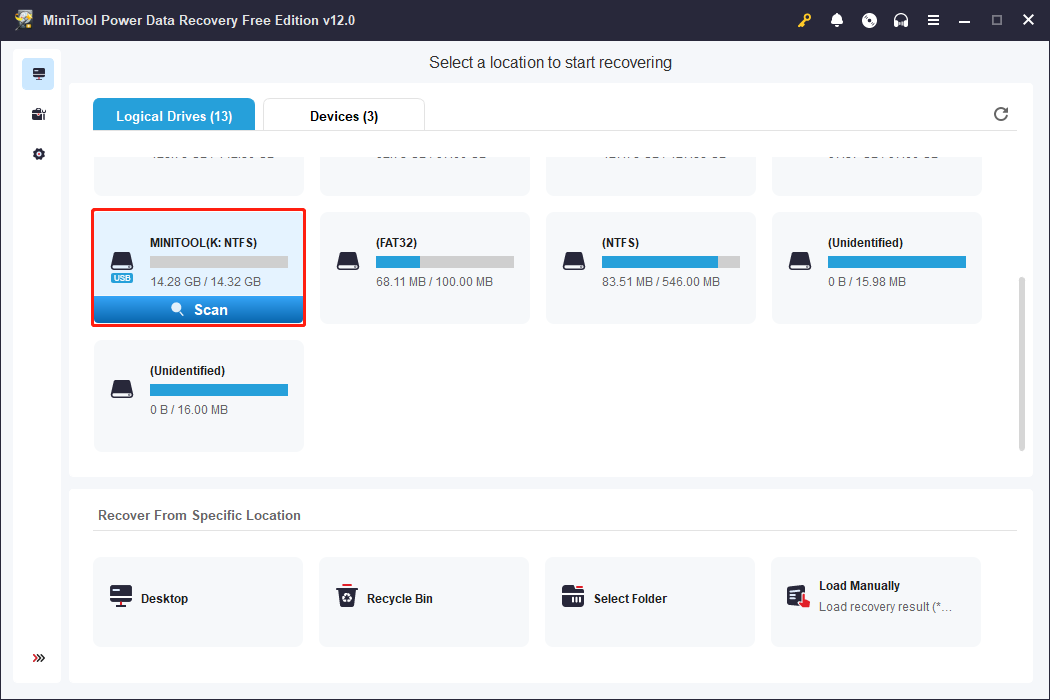Open the notifications bell
This screenshot has width=1050, height=700.
click(836, 20)
